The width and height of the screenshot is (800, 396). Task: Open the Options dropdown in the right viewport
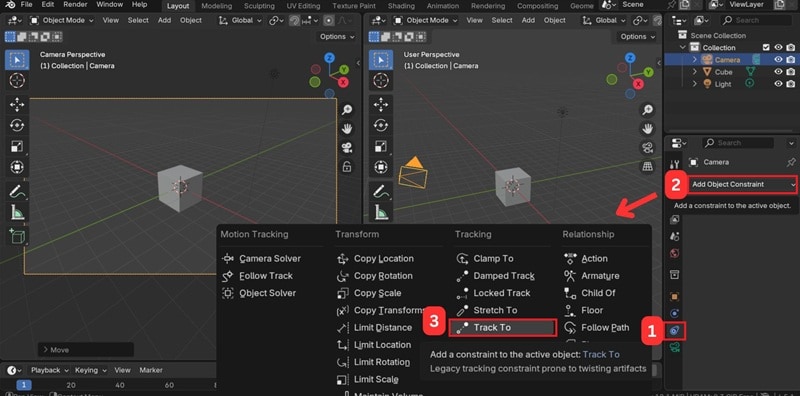point(638,37)
